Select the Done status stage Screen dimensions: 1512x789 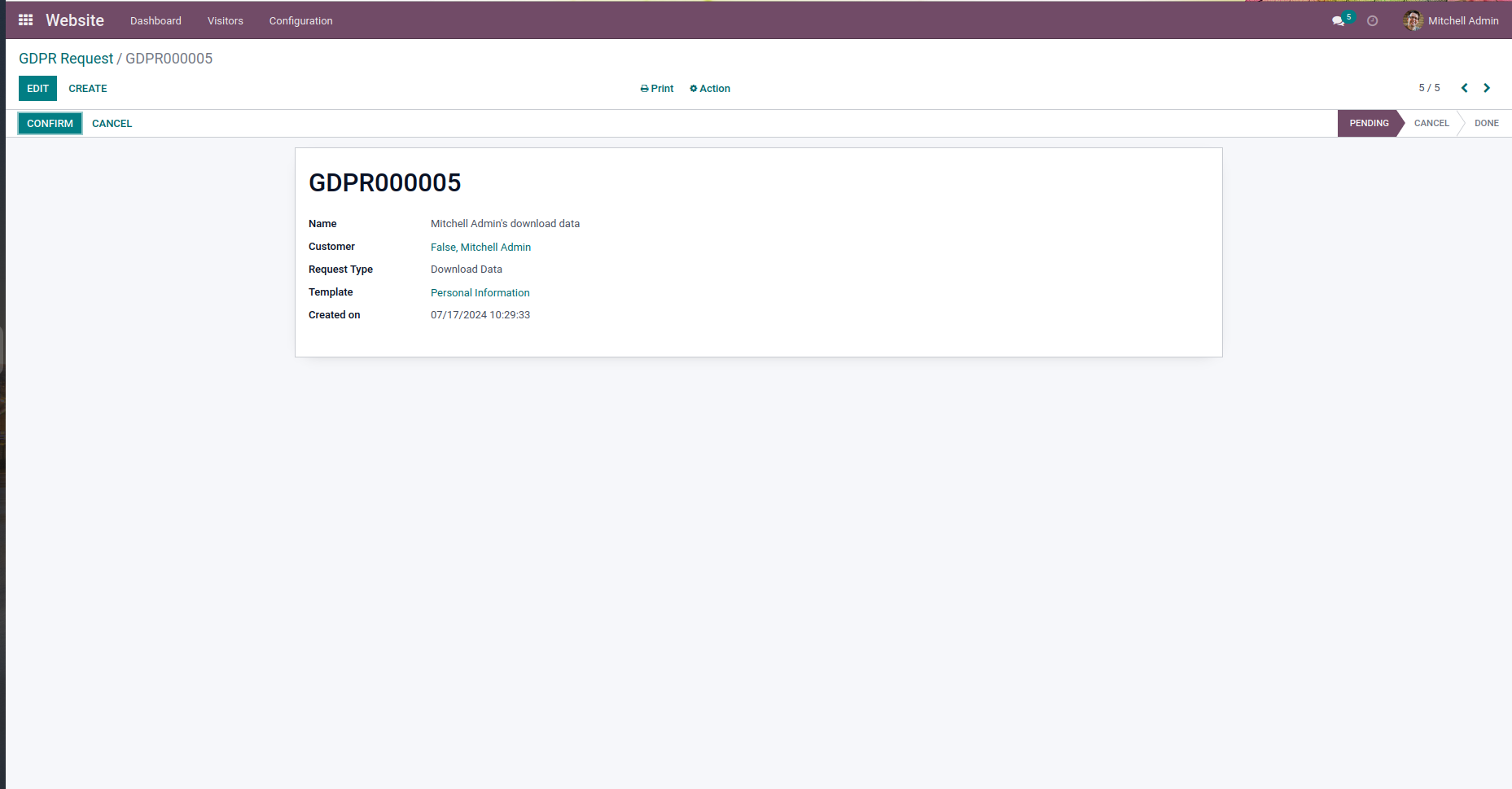click(x=1487, y=123)
